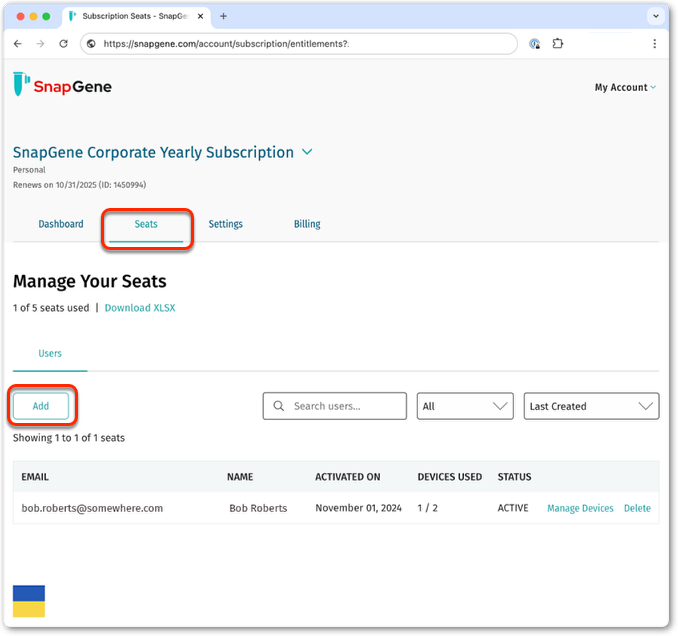The image size is (678, 636).
Task: Click the date November 01, 2024
Action: click(358, 508)
